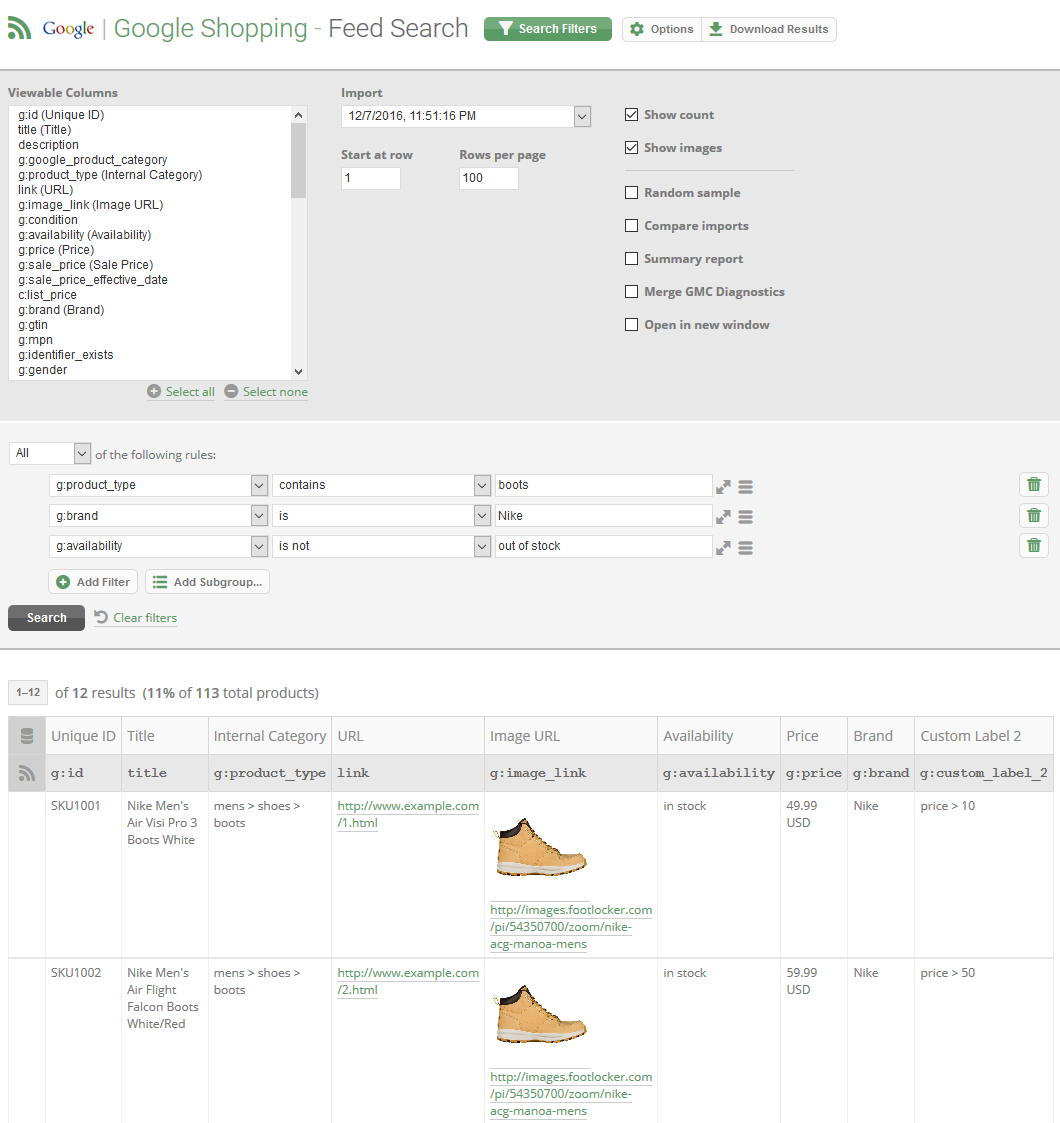This screenshot has width=1060, height=1123.
Task: Expand out of stock value field icon
Action: point(723,548)
